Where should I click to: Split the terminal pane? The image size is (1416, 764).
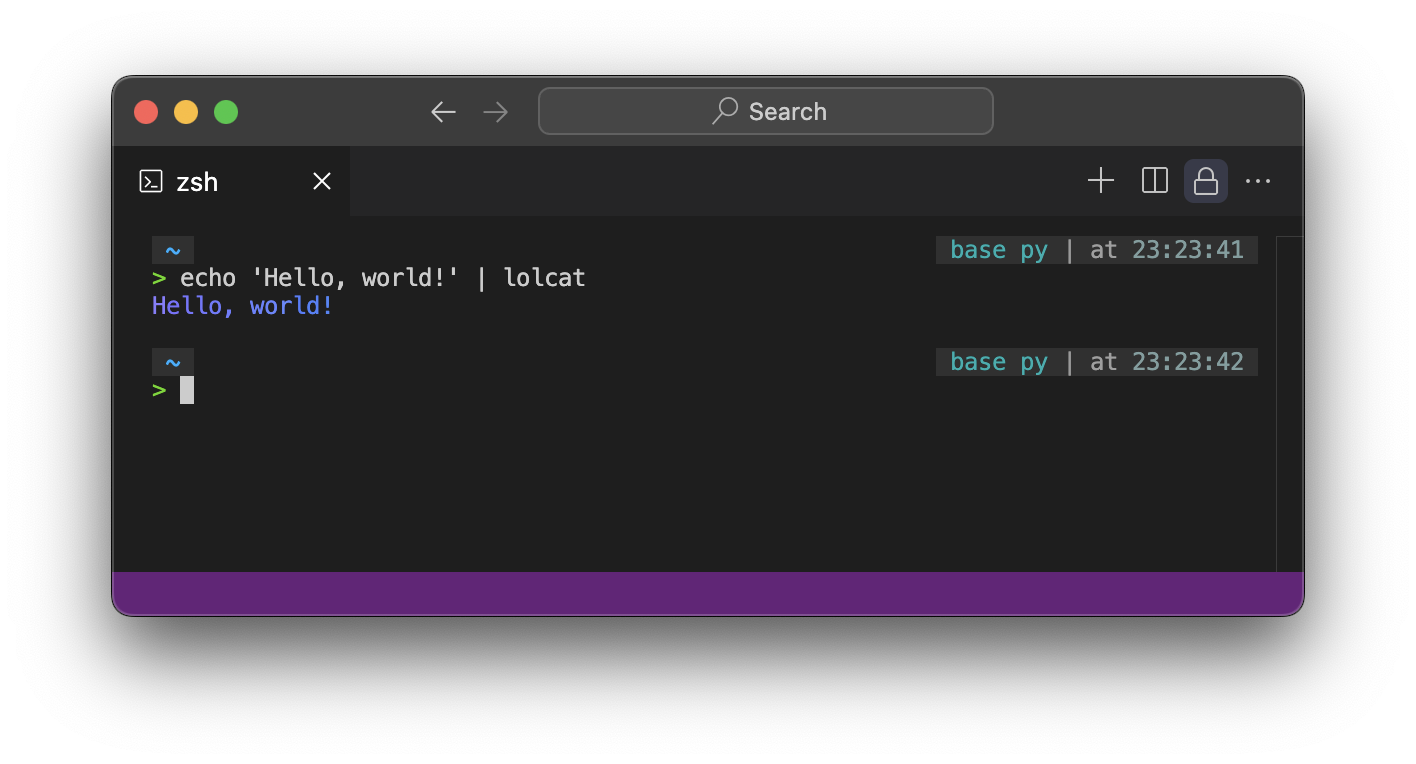[1155, 181]
